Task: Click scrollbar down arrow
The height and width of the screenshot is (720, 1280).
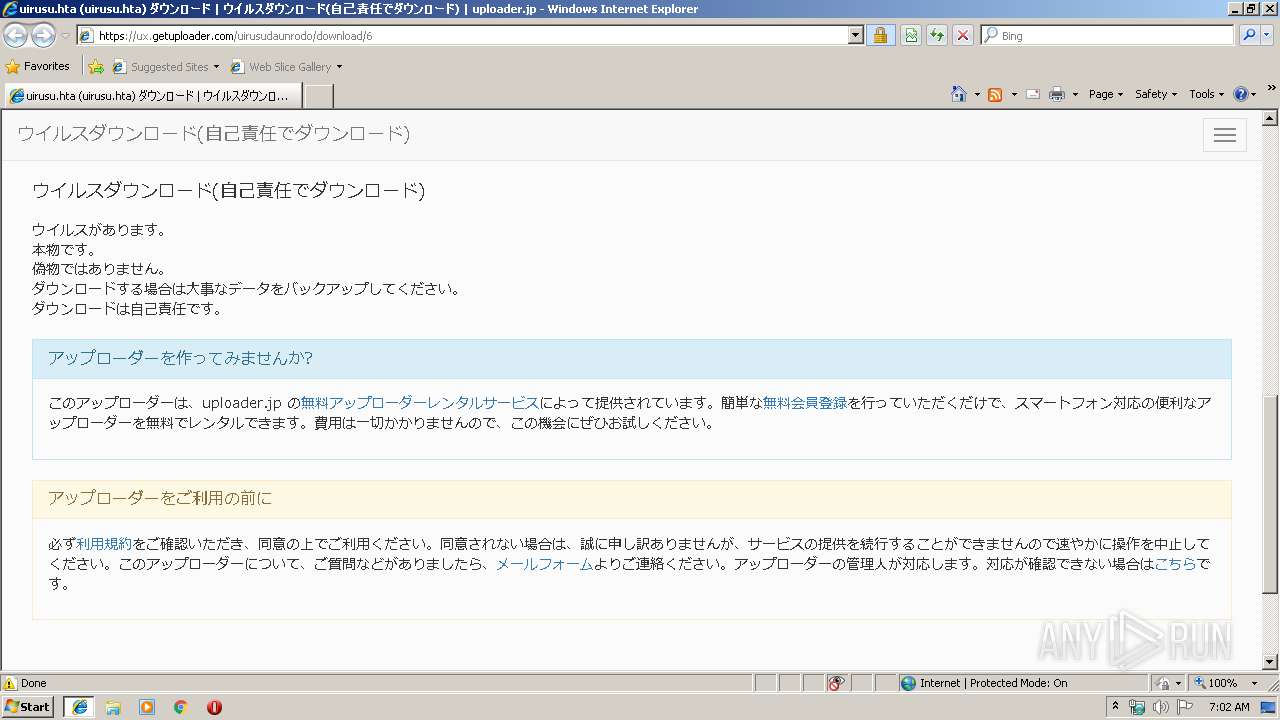Action: [x=1270, y=662]
